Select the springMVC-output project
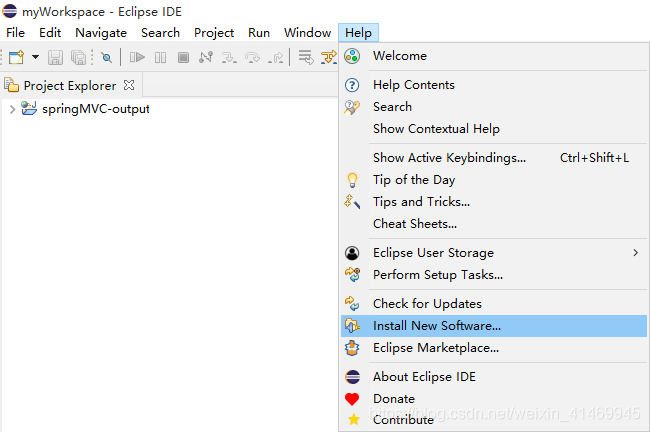This screenshot has width=650, height=432. pos(96,109)
